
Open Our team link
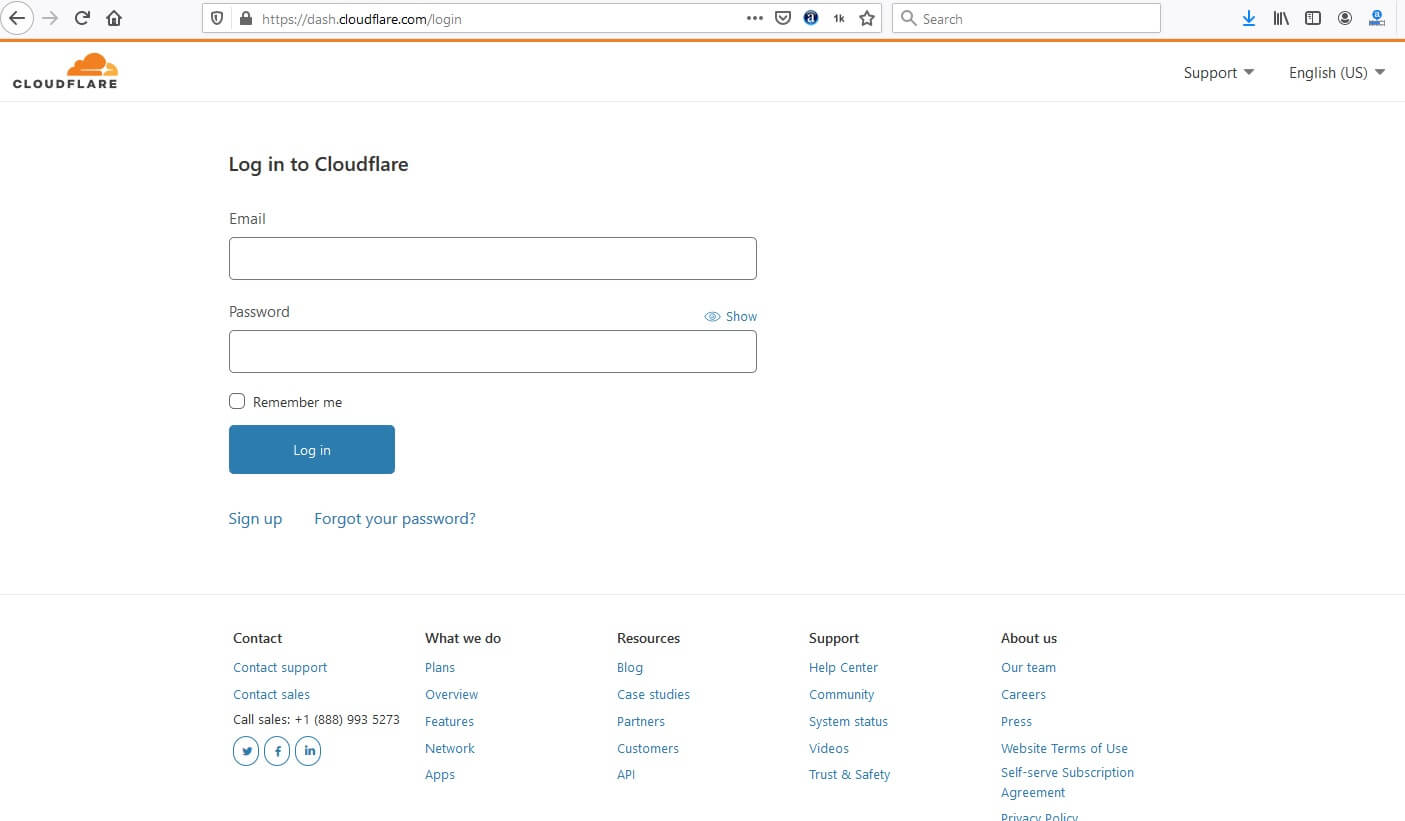(x=1029, y=667)
